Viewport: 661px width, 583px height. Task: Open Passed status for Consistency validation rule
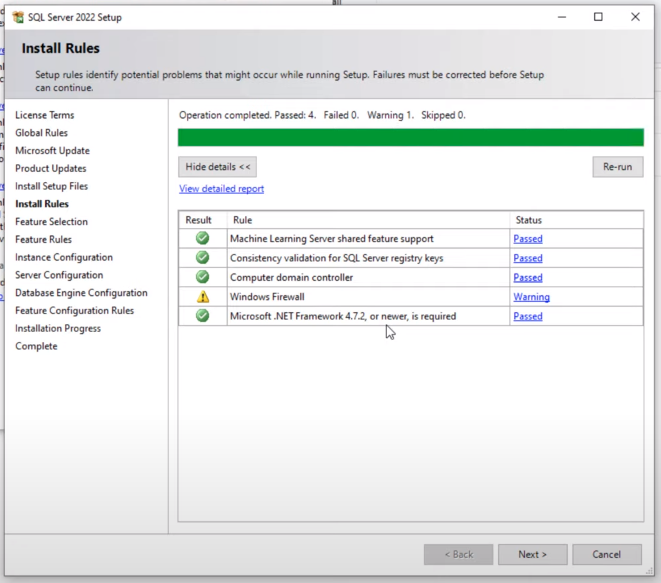[528, 258]
